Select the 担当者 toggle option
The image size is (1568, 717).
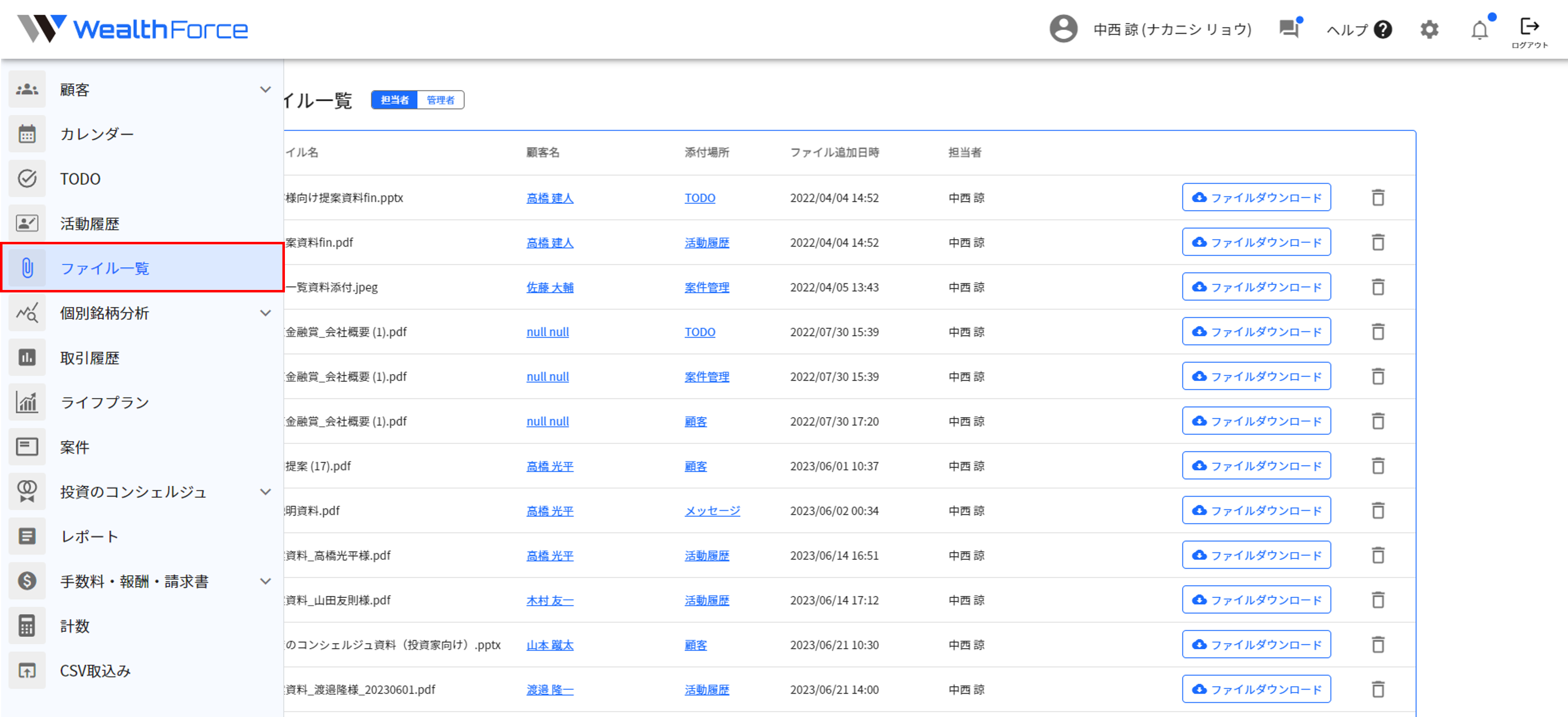coord(395,100)
